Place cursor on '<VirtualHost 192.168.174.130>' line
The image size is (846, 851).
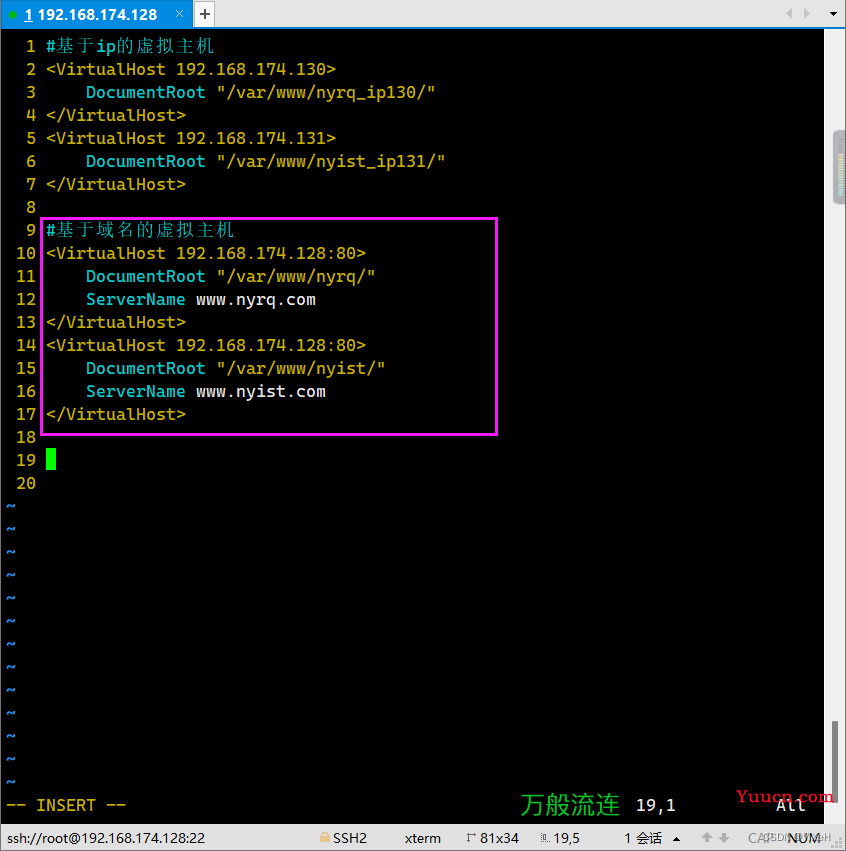click(x=191, y=69)
